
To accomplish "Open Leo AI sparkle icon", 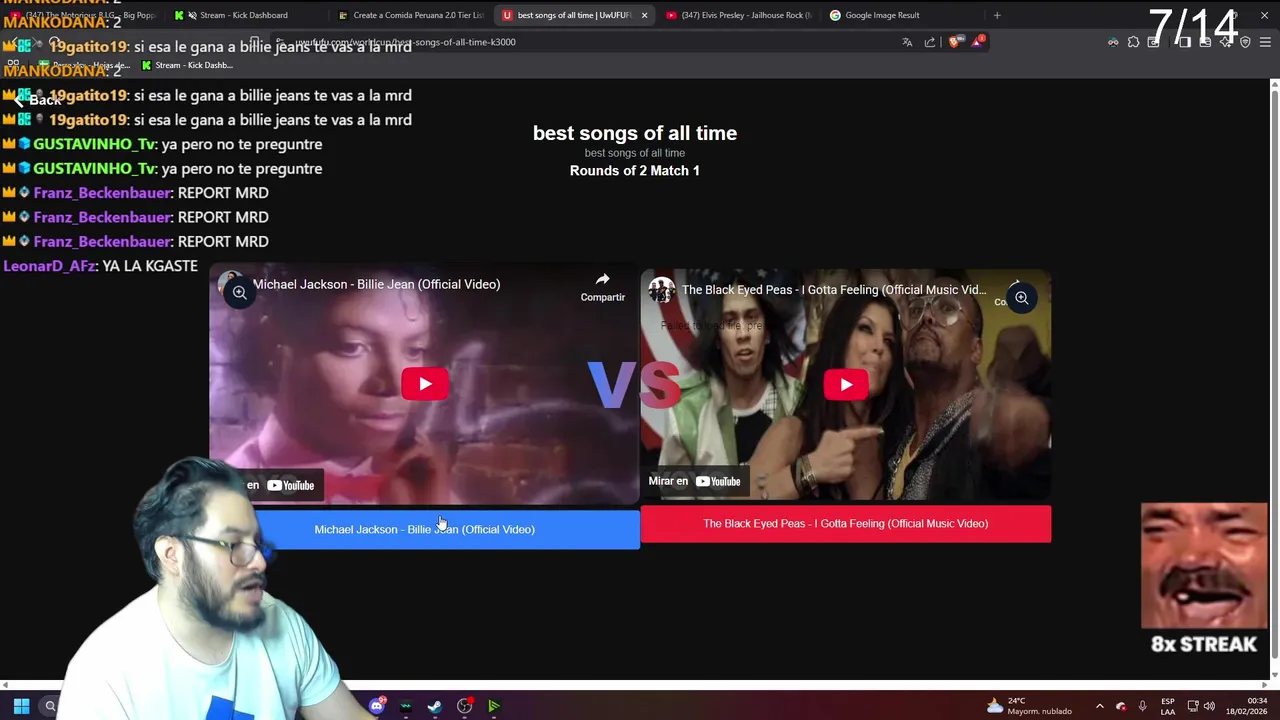I will (1225, 42).
